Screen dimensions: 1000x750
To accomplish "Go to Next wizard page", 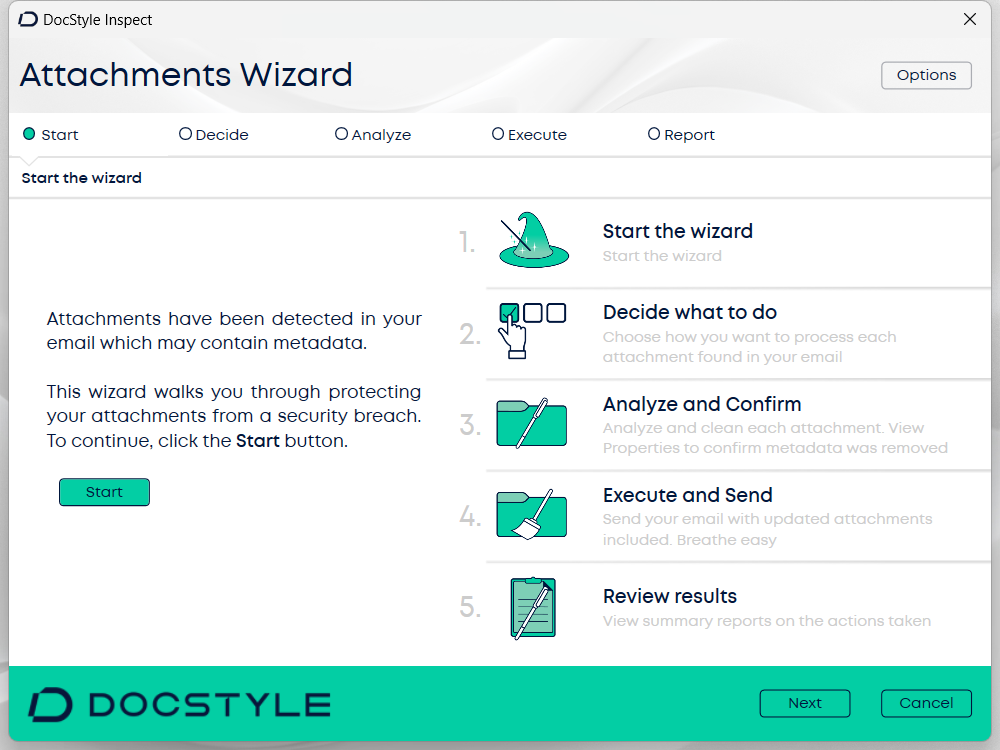I will (805, 703).
